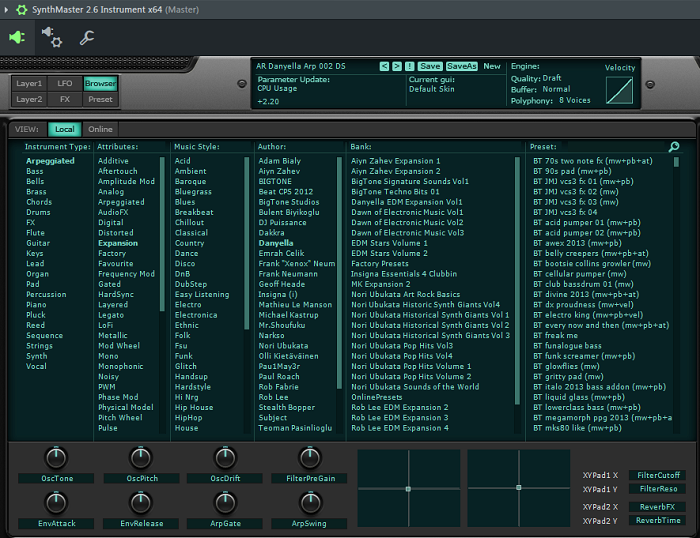Viewport: 700px width, 538px height.
Task: Click the gear icon beside the SynthMaster title
Action: [x=21, y=9]
